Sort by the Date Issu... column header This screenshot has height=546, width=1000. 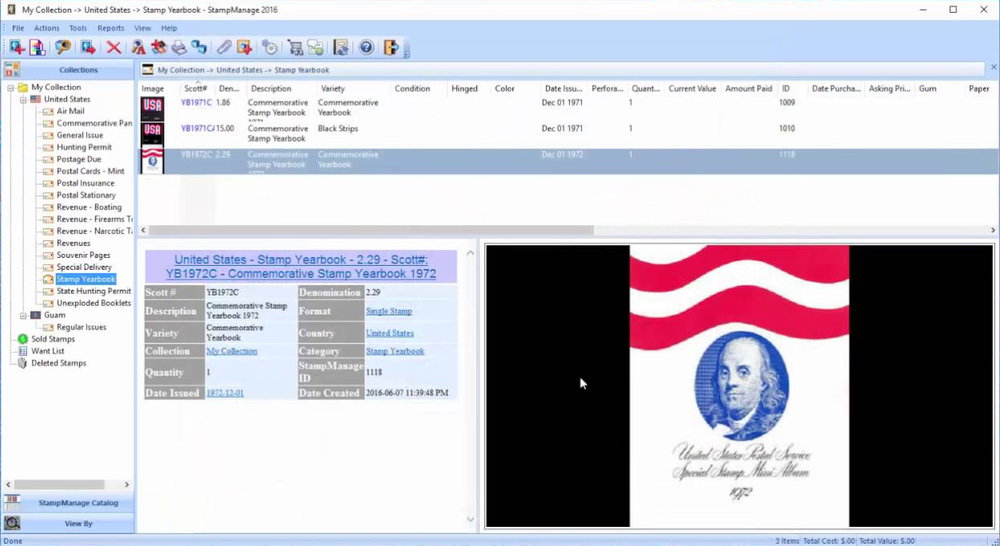click(563, 89)
